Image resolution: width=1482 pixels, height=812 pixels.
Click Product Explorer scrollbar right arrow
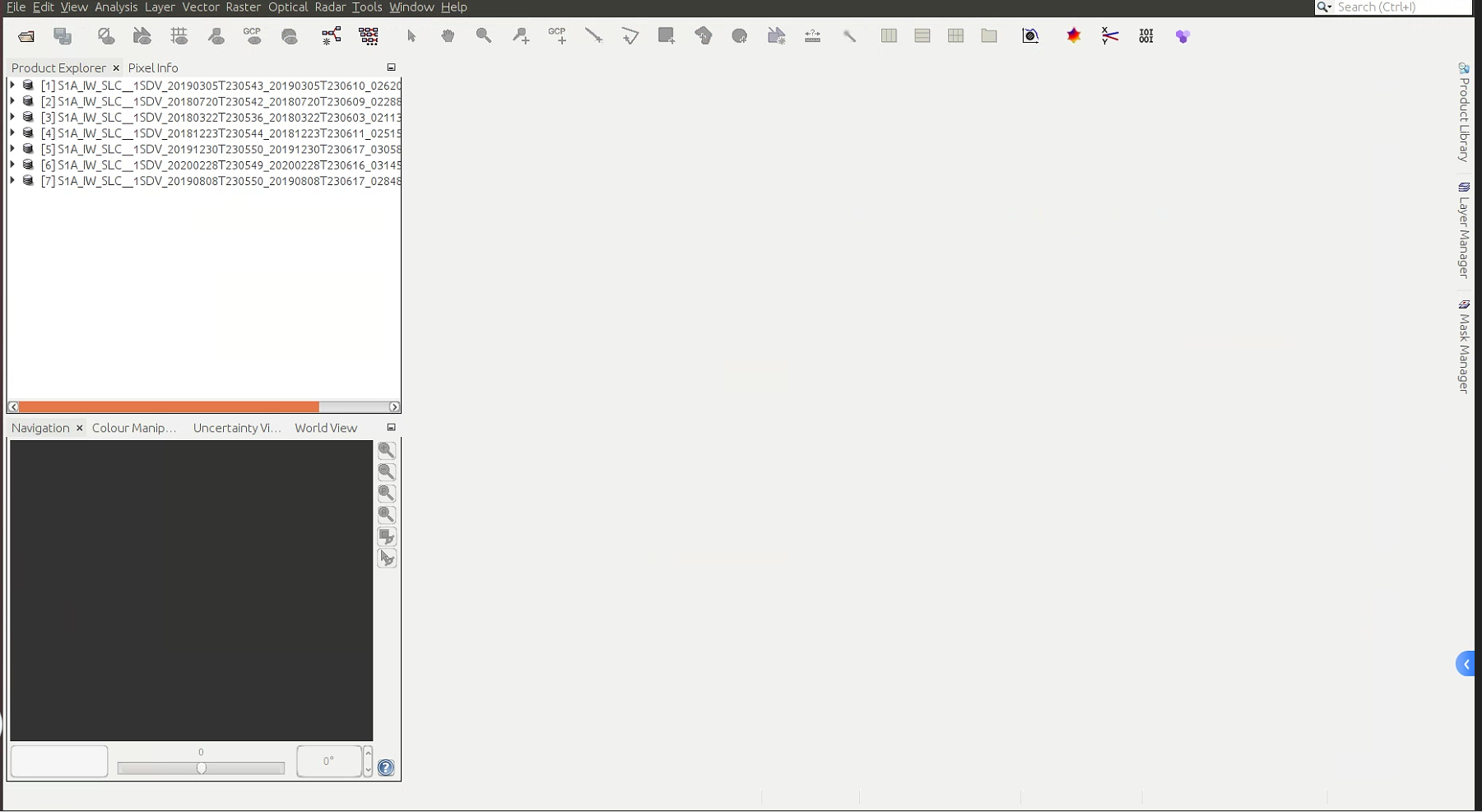(394, 407)
